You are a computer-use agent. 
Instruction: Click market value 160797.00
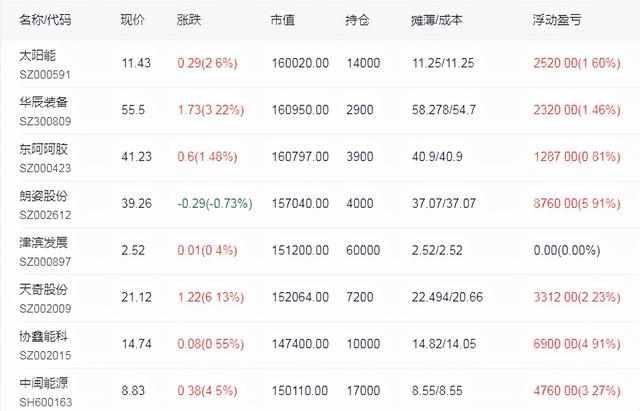(x=300, y=157)
